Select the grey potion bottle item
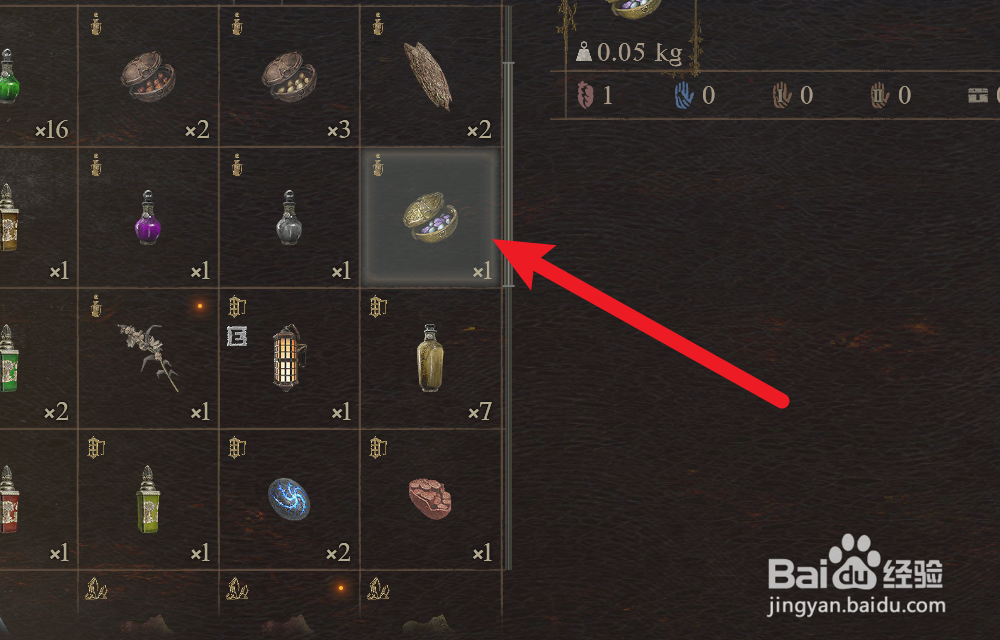The height and width of the screenshot is (640, 1000). click(x=289, y=217)
